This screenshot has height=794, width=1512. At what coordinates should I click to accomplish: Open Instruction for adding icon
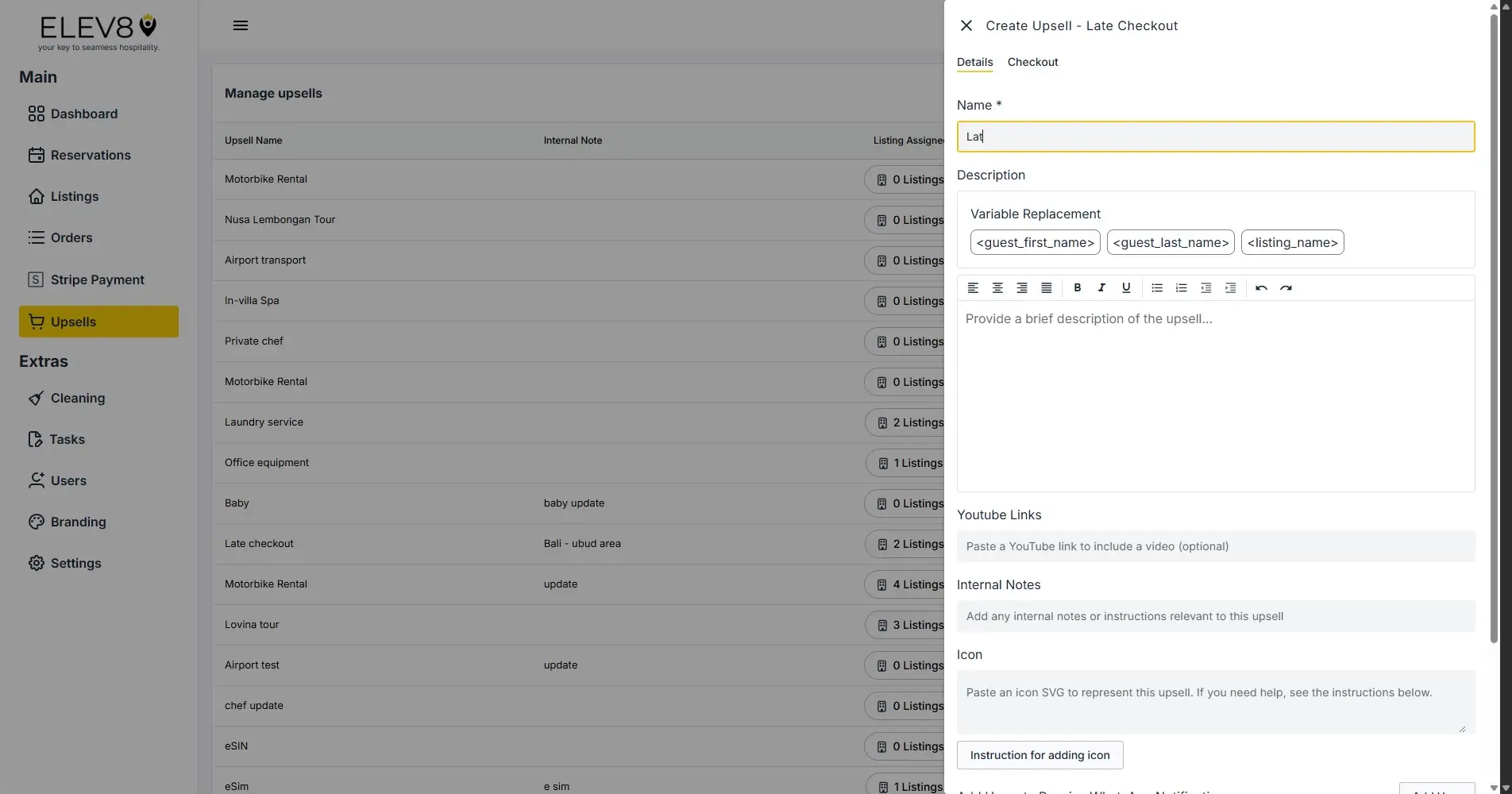click(x=1039, y=755)
